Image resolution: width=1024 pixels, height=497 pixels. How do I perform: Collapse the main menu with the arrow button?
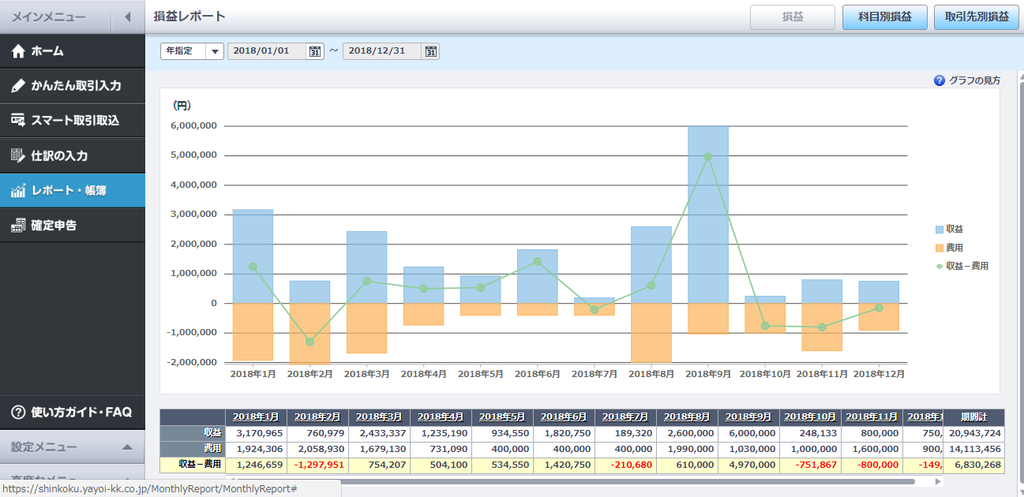tap(128, 17)
